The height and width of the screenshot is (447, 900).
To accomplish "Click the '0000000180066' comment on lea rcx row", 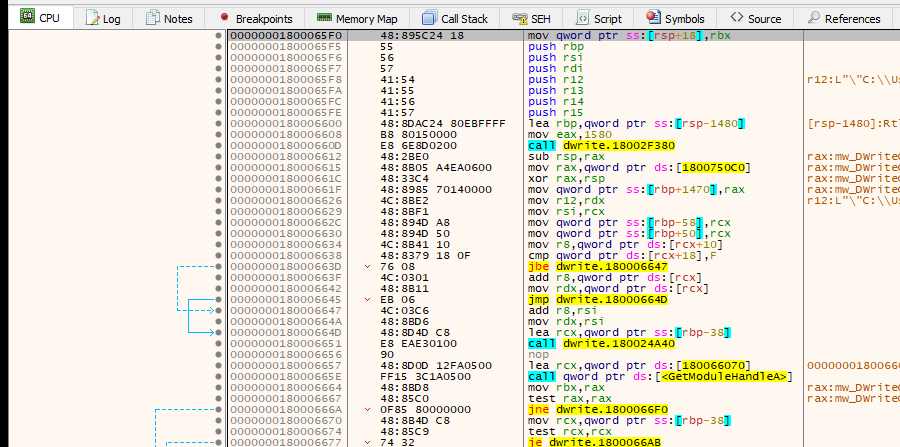I will pos(853,366).
